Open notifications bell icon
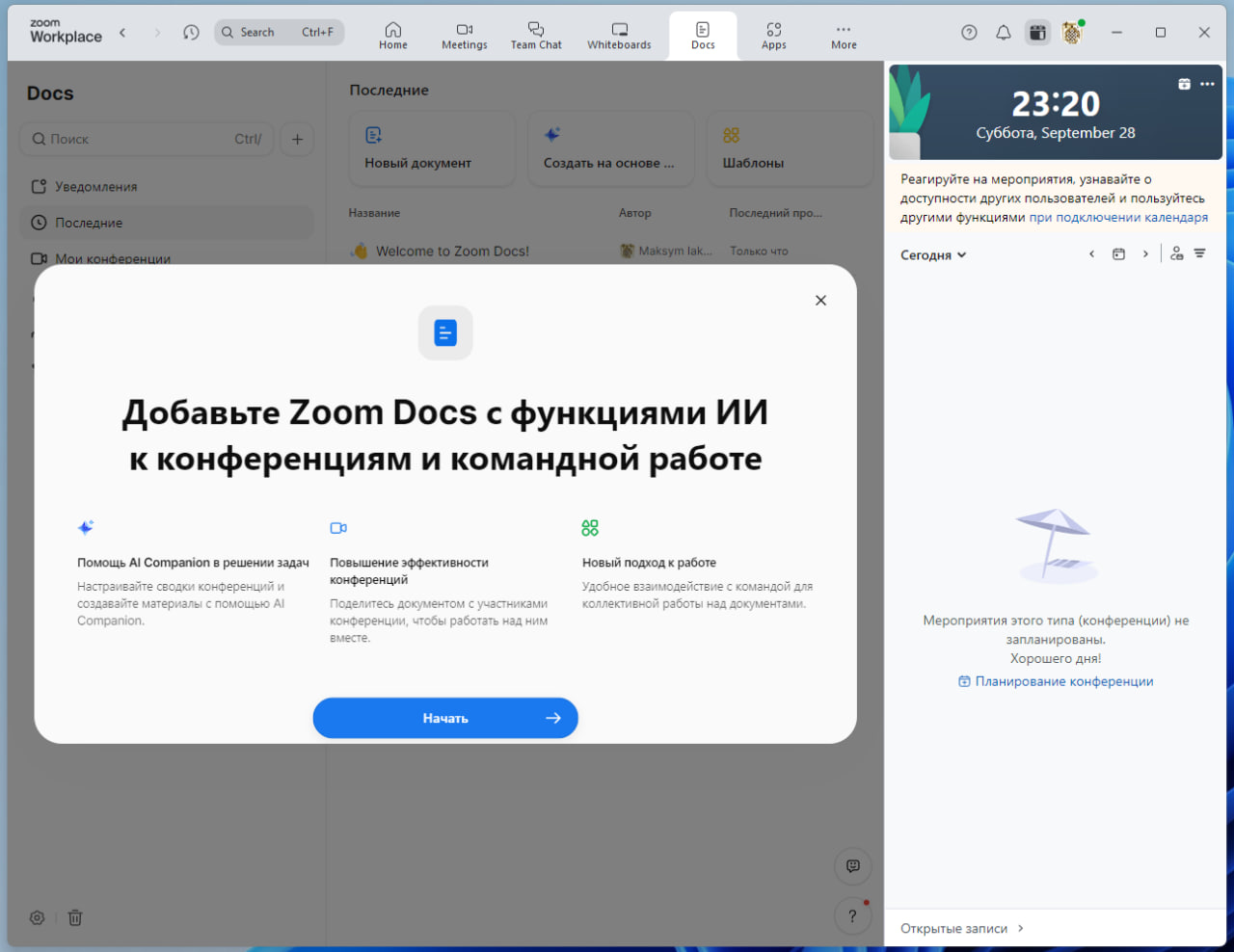1234x952 pixels. 1004,33
